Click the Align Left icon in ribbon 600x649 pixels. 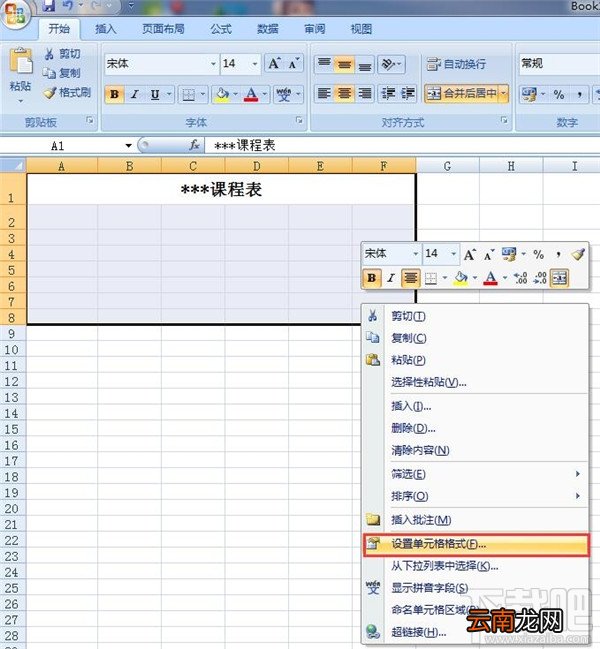click(324, 94)
